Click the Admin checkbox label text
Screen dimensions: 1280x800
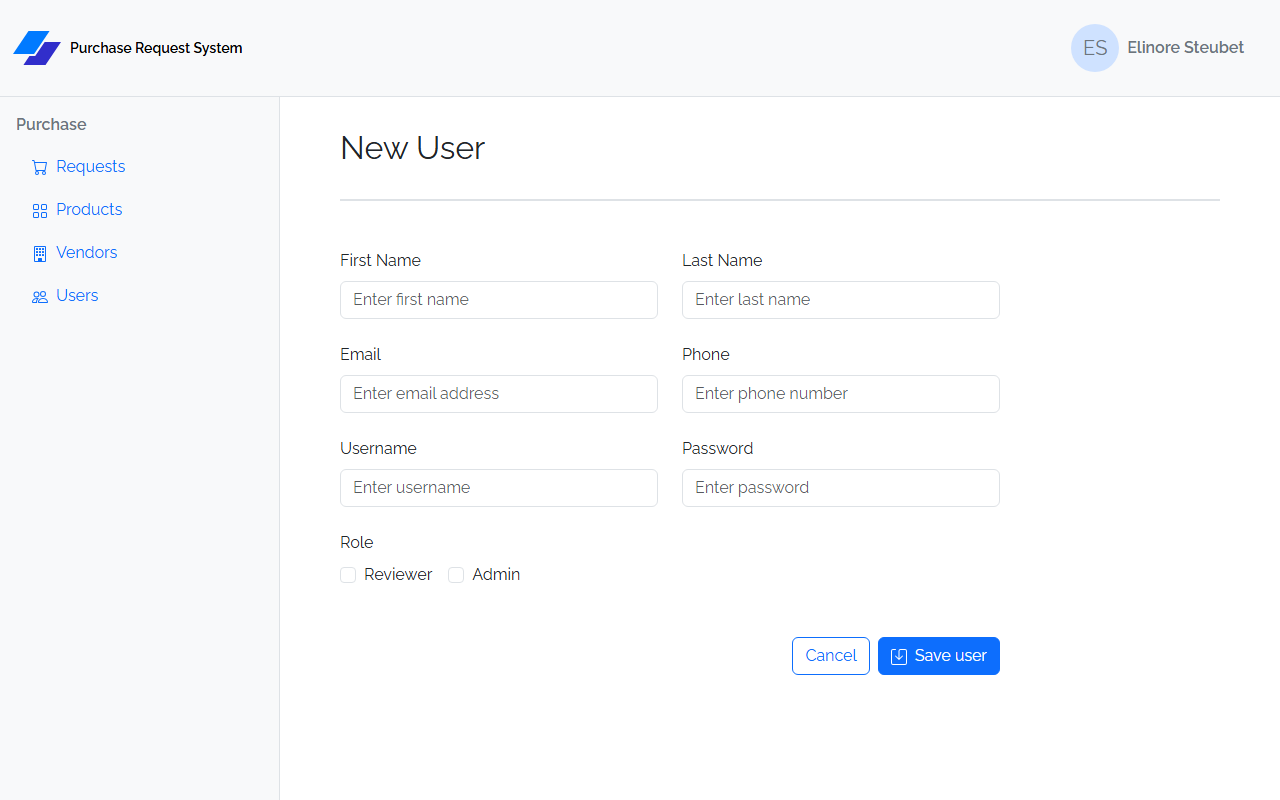point(496,575)
